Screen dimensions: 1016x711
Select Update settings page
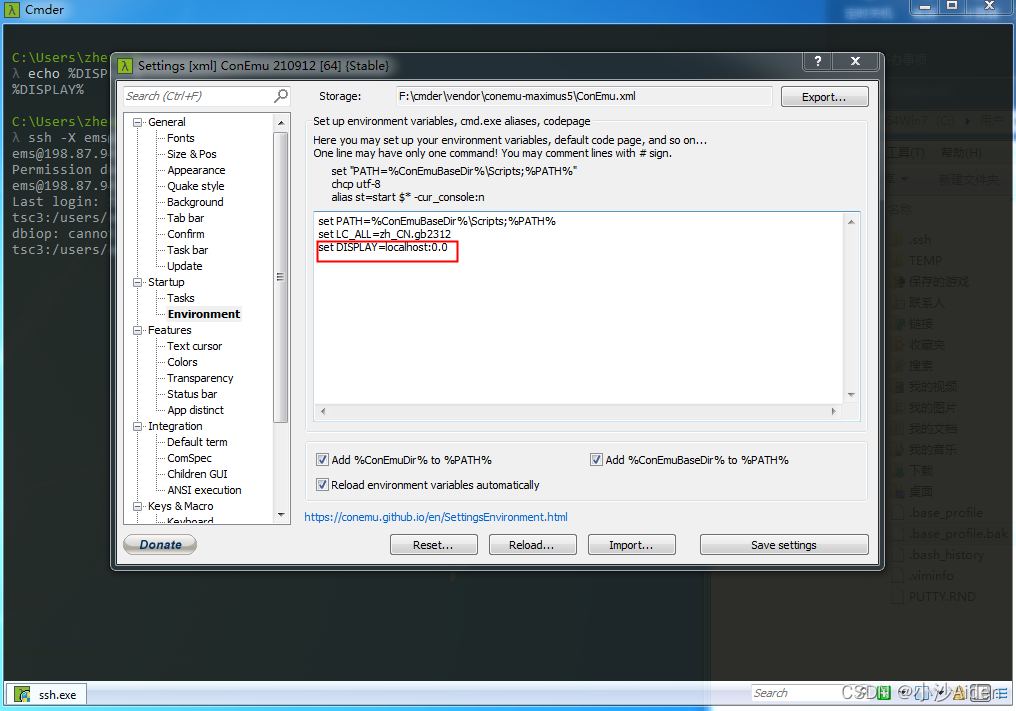pyautogui.click(x=185, y=266)
